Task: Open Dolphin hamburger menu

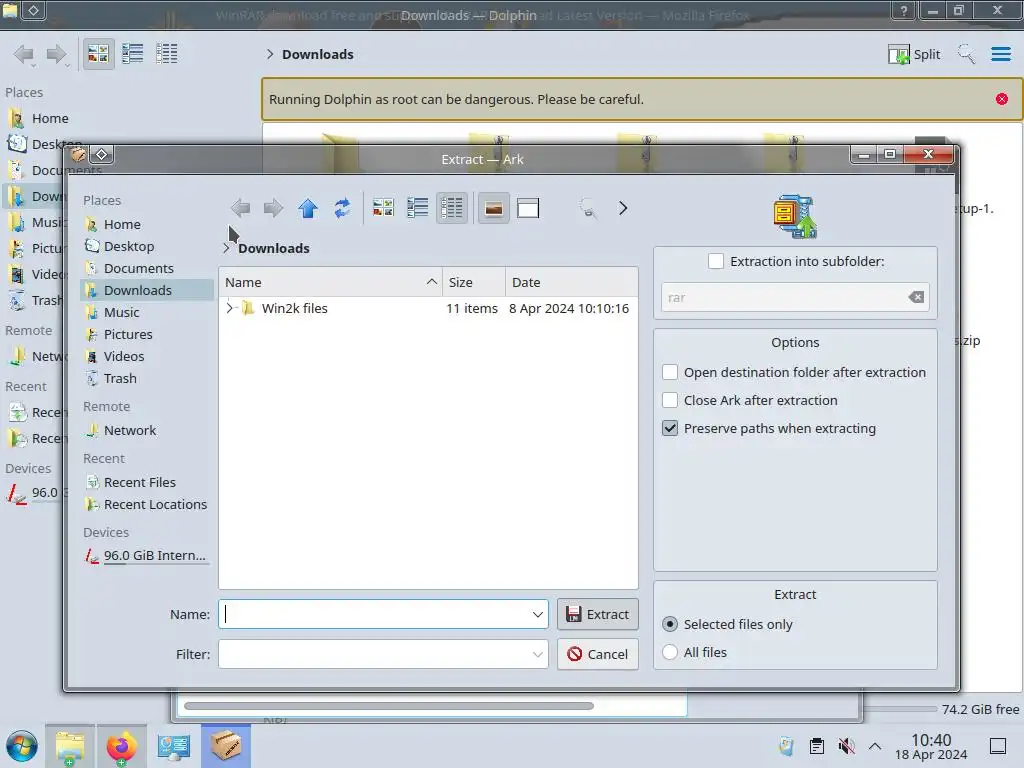Action: pyautogui.click(x=1001, y=54)
